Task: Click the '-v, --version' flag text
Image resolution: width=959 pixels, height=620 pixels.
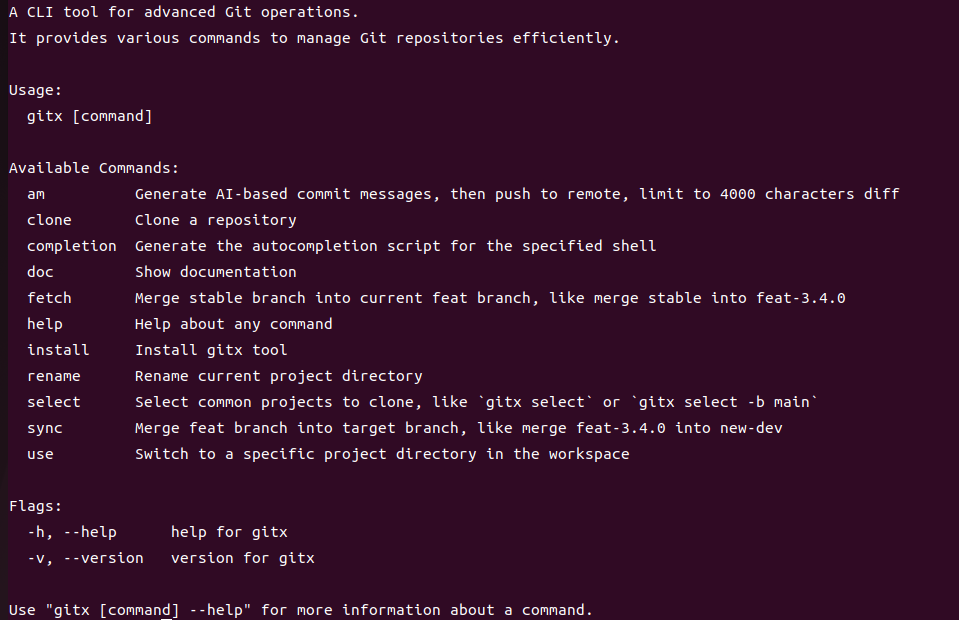Action: 85,558
